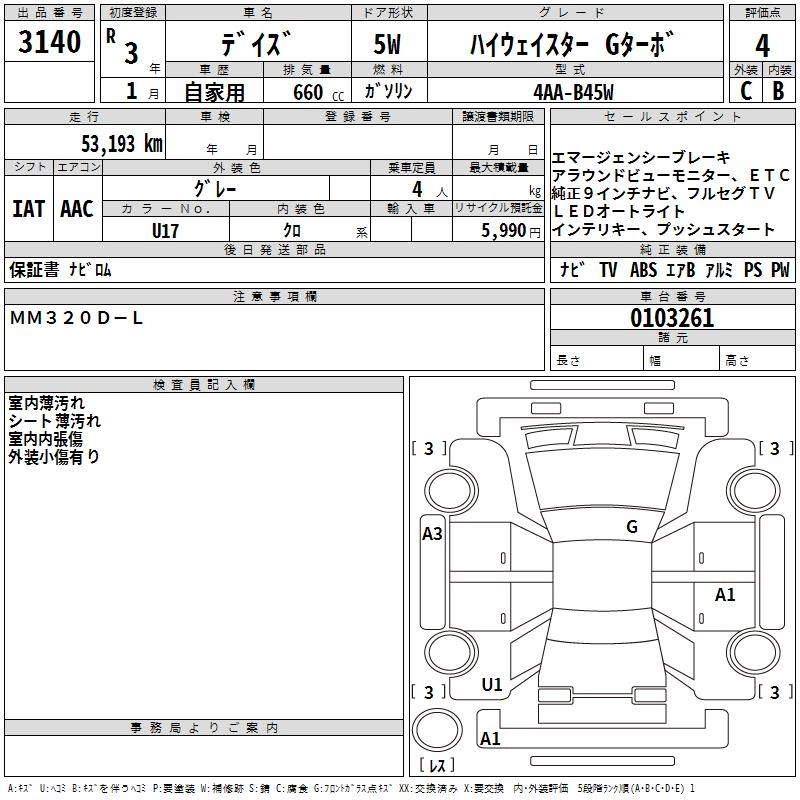Screen dimensions: 800x800
Task: Click exterior grade C
Action: (x=746, y=91)
